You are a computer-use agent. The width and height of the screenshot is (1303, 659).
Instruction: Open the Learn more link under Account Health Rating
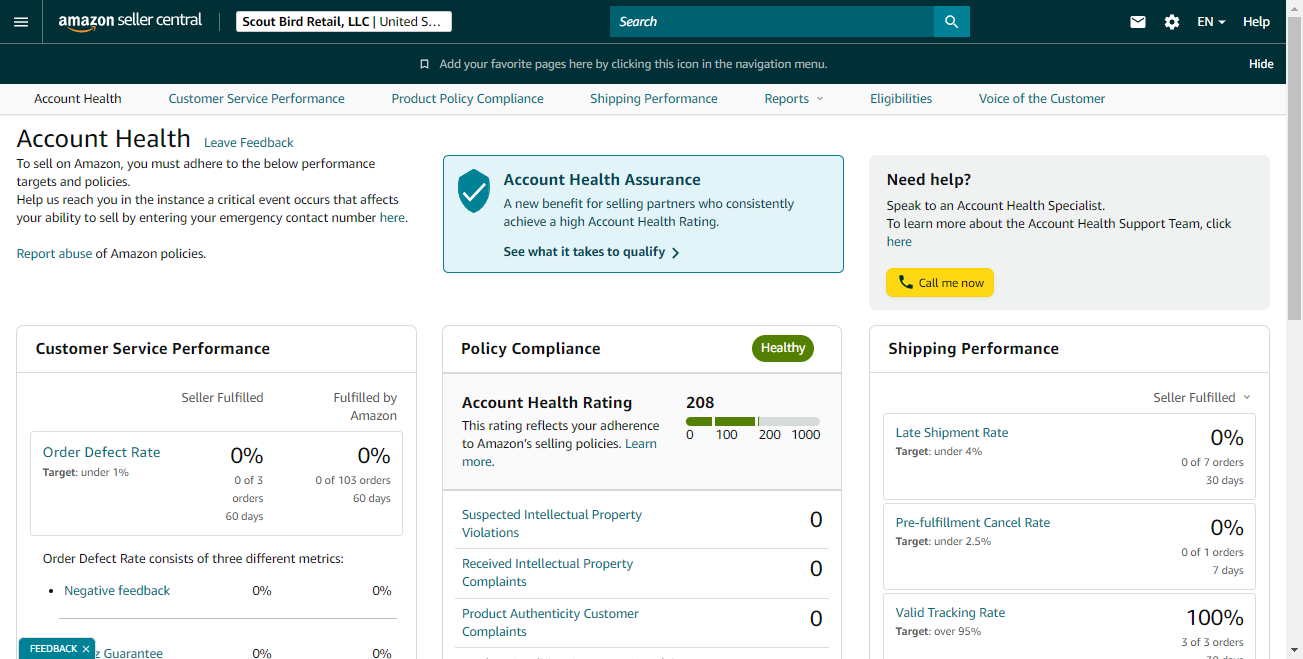(x=559, y=452)
